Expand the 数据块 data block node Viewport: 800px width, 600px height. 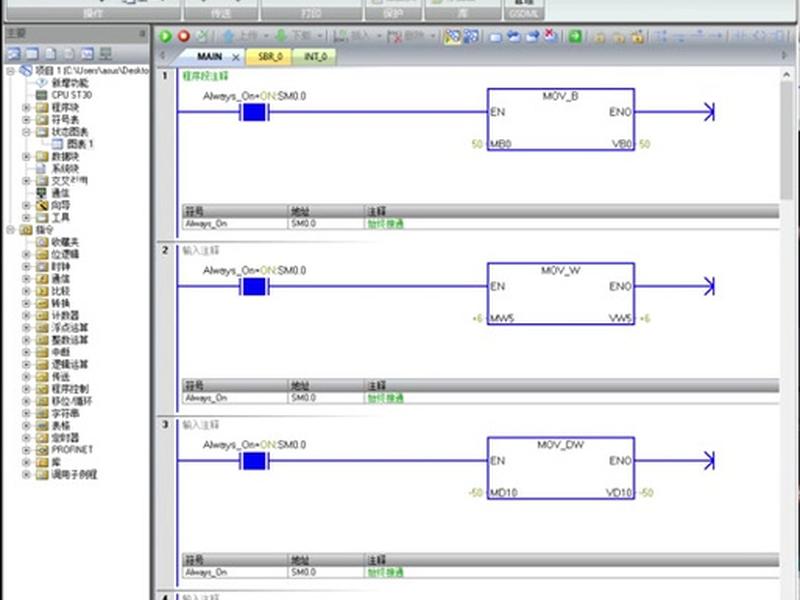(26, 156)
